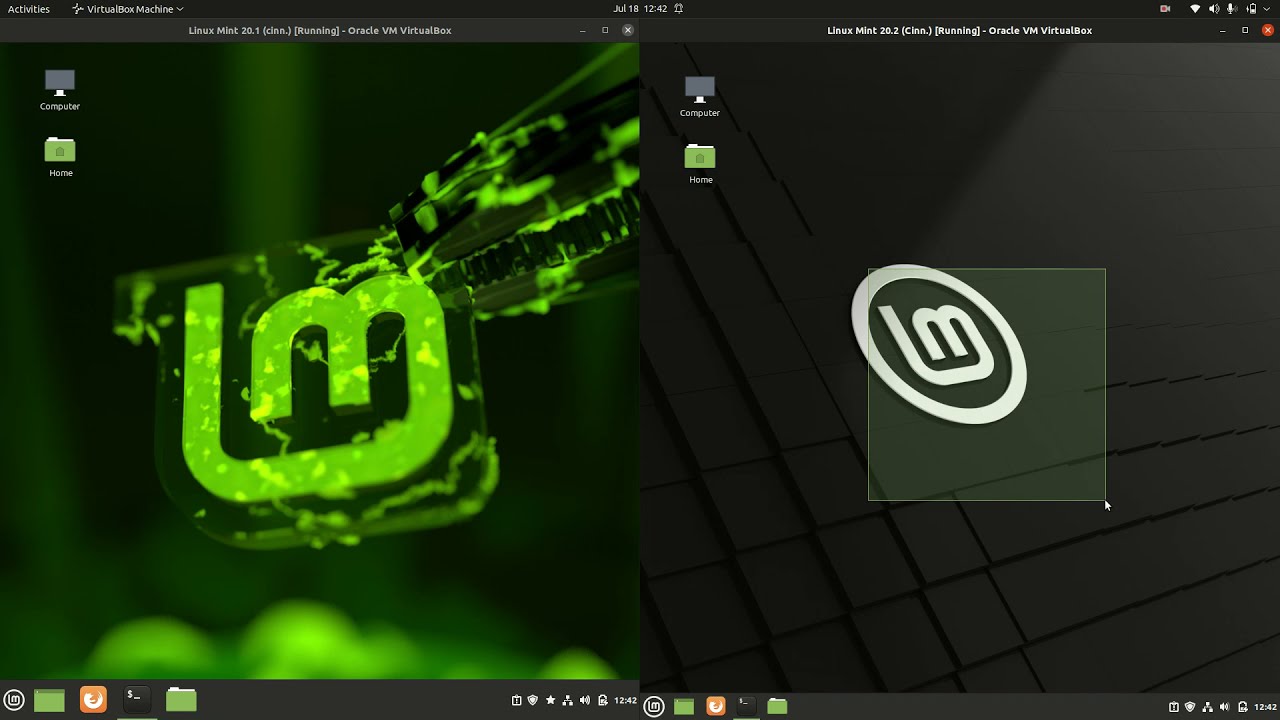
Task: Open Files manager in Mint 20.2 panel
Action: [x=777, y=706]
